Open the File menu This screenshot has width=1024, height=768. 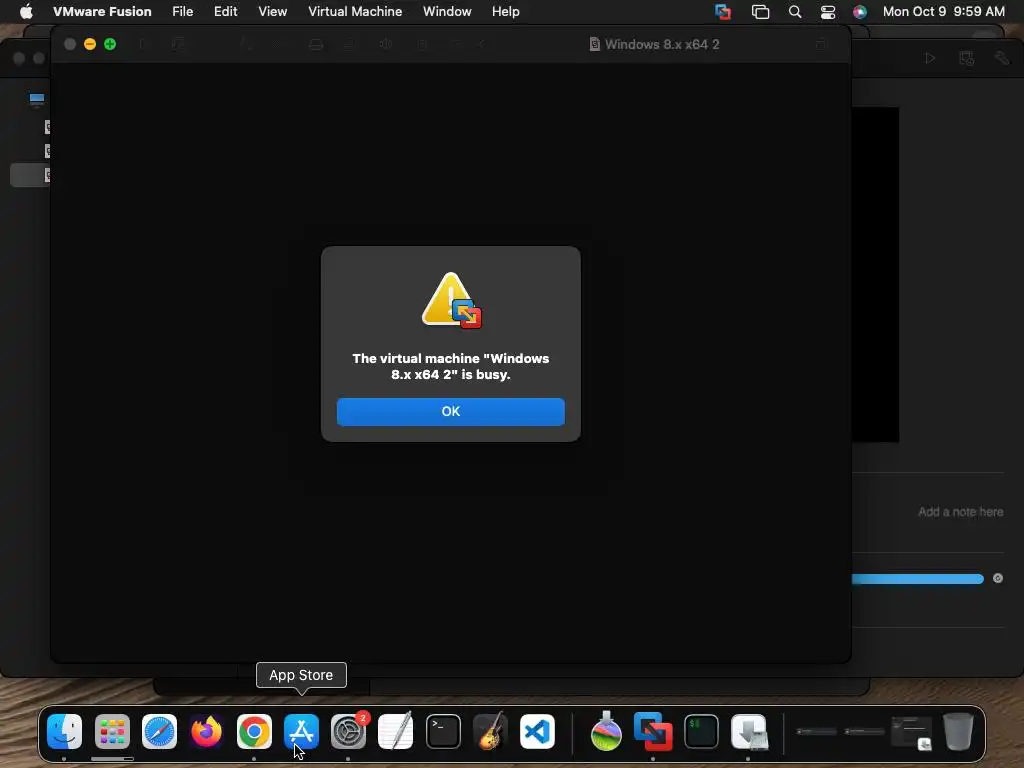coord(182,11)
